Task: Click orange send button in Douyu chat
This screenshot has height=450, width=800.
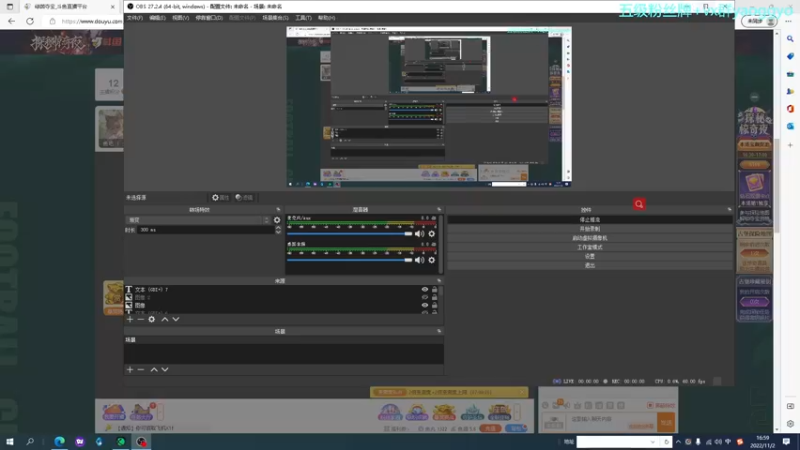Action: coord(666,422)
